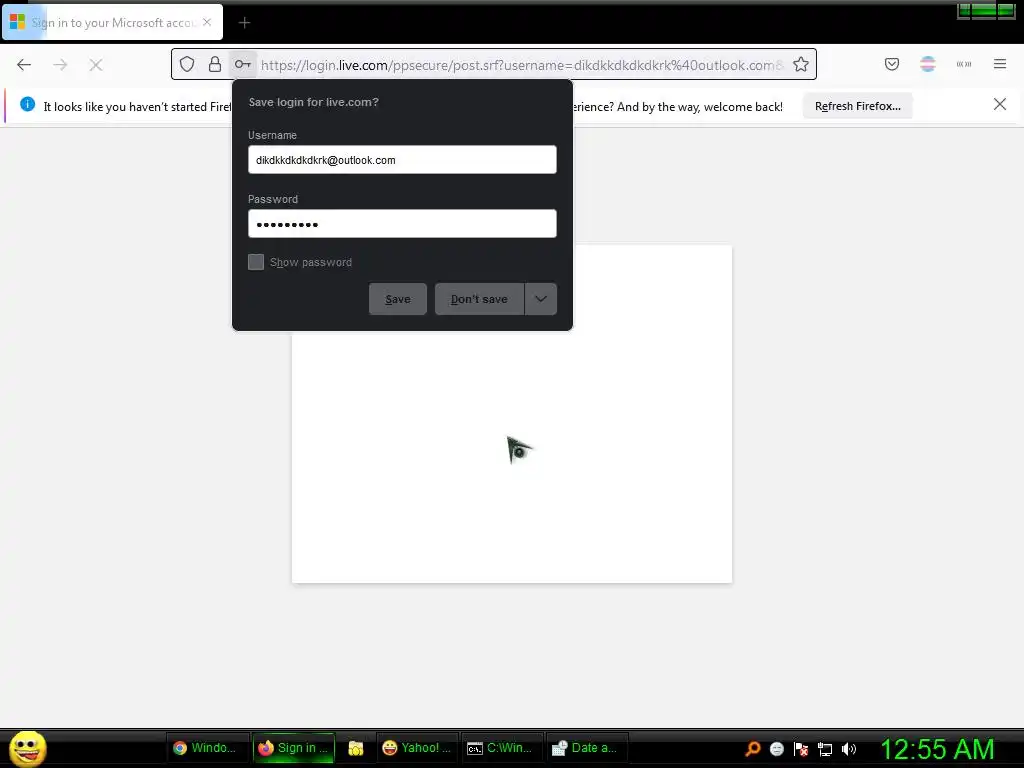Open the Firefox application menu
The height and width of the screenshot is (768, 1024).
coord(1000,64)
